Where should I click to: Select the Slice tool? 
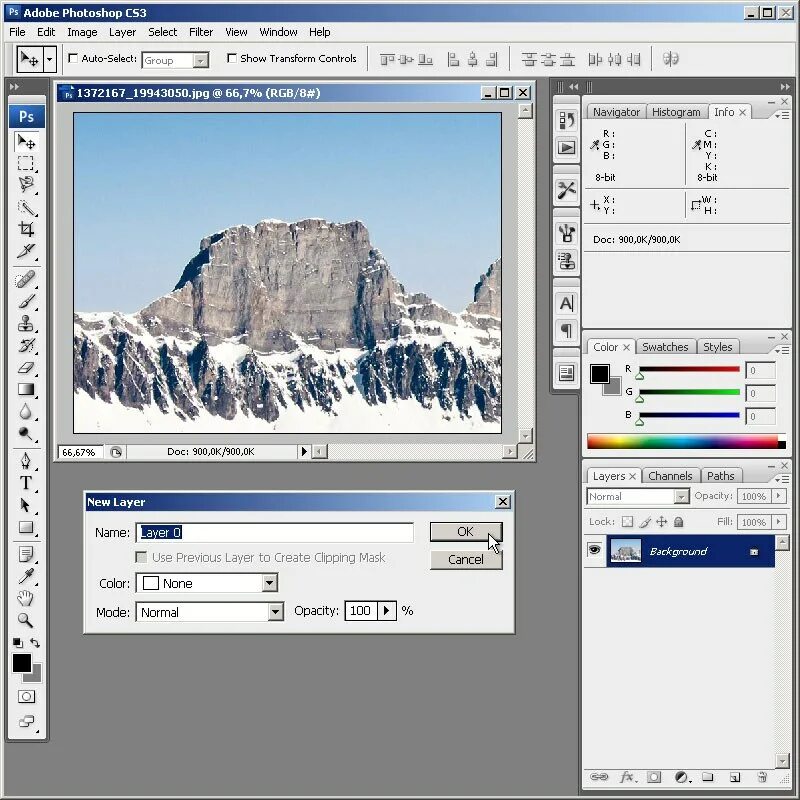26,251
